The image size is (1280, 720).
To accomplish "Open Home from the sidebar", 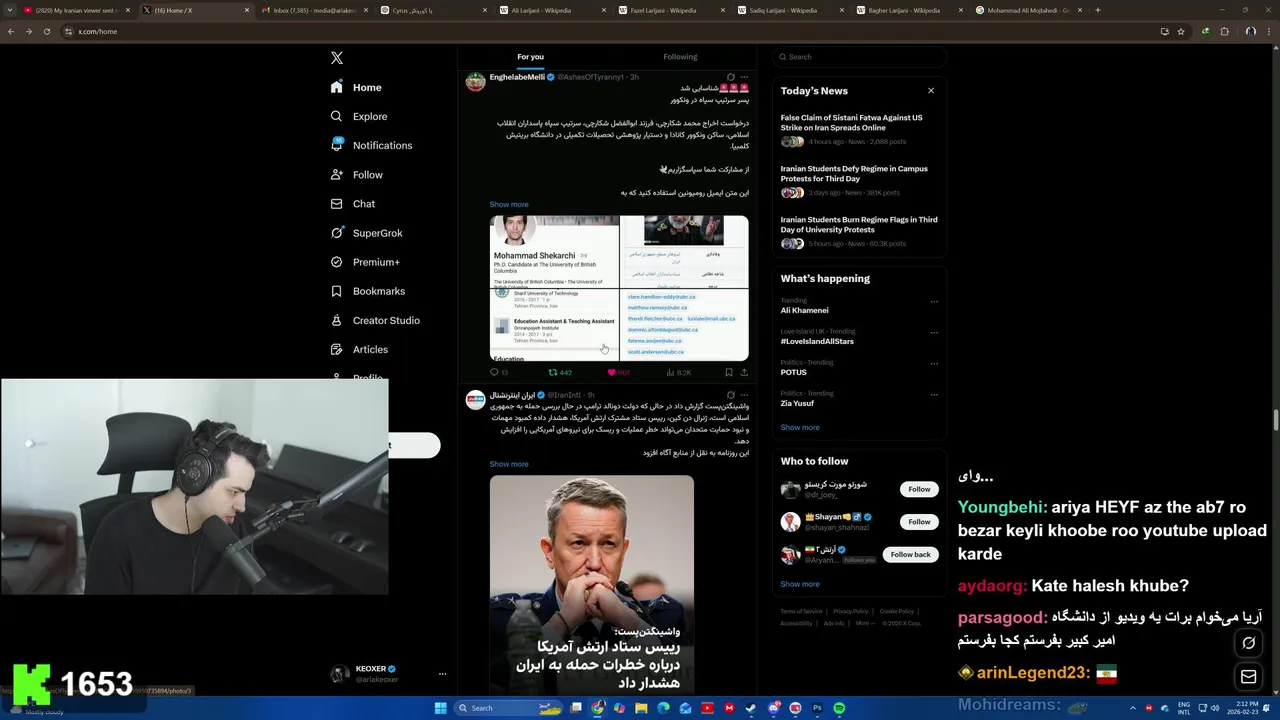I will pyautogui.click(x=356, y=87).
